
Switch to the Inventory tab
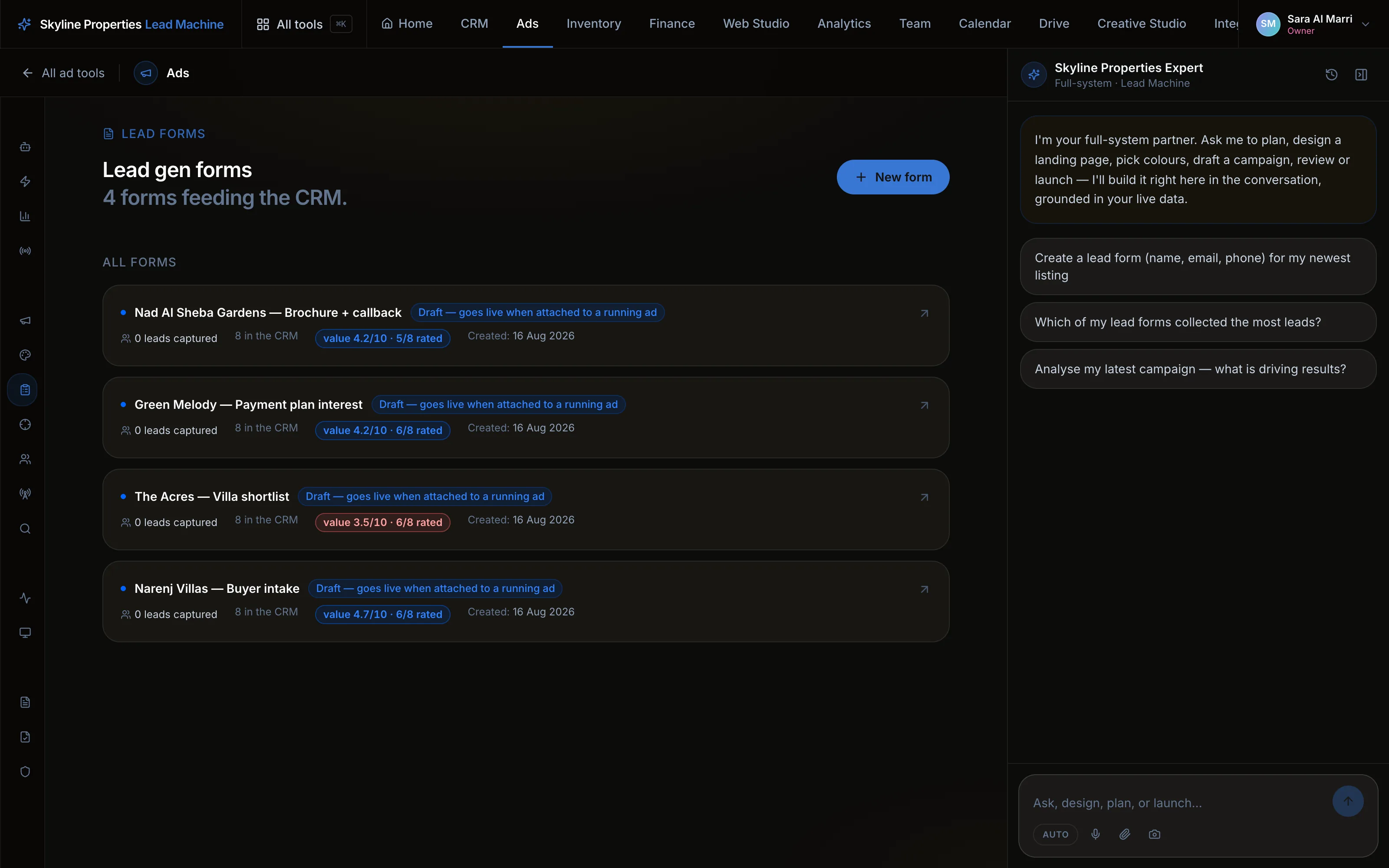[x=593, y=23]
